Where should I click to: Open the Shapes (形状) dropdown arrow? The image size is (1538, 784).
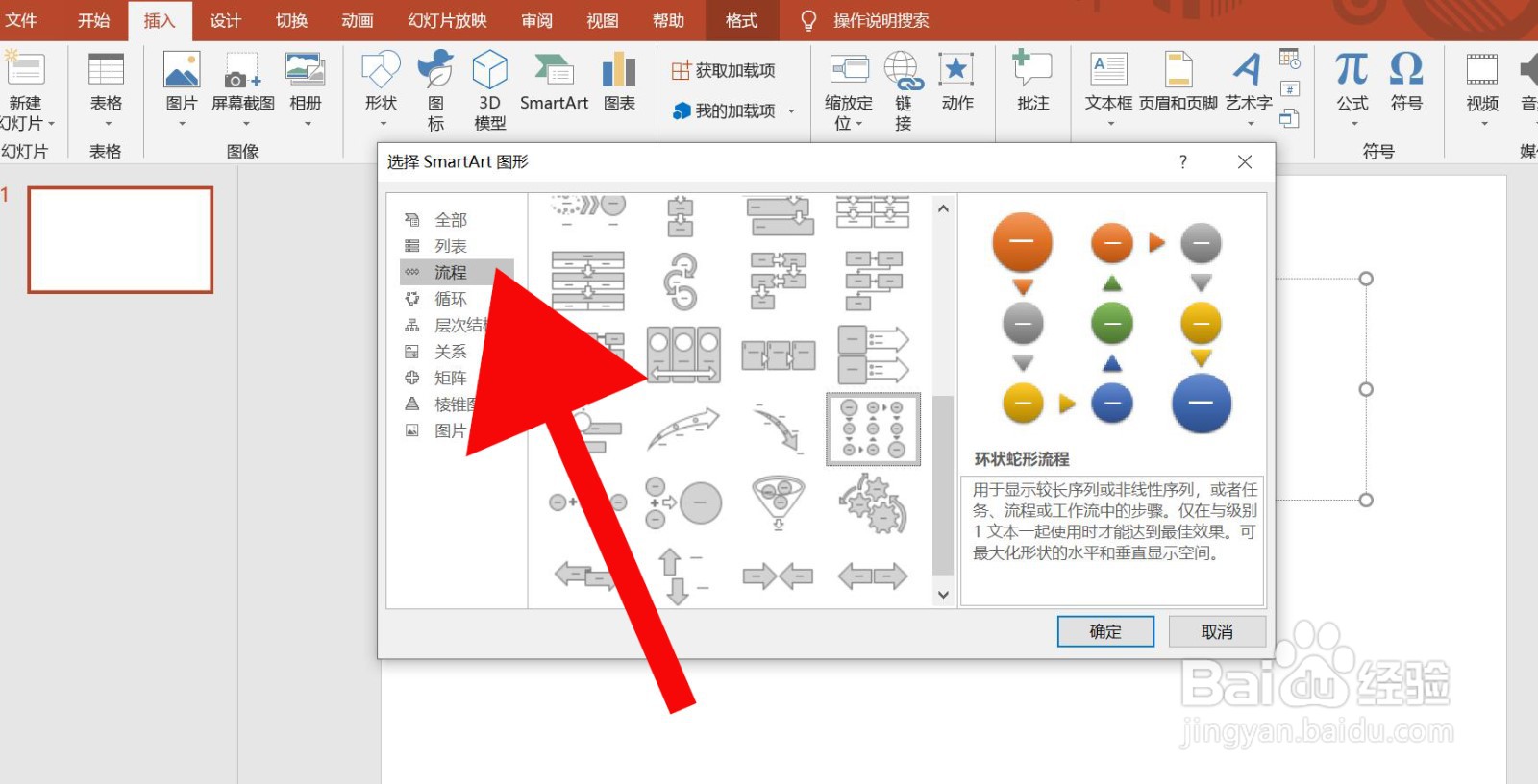tap(383, 124)
